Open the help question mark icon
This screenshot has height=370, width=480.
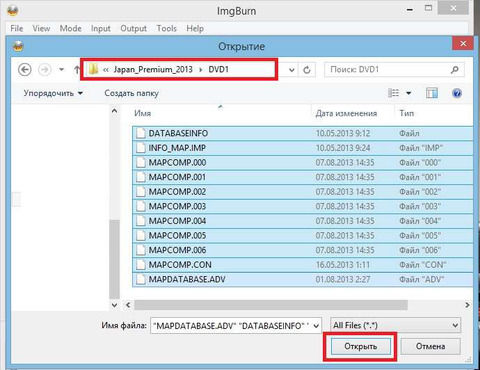tap(457, 93)
